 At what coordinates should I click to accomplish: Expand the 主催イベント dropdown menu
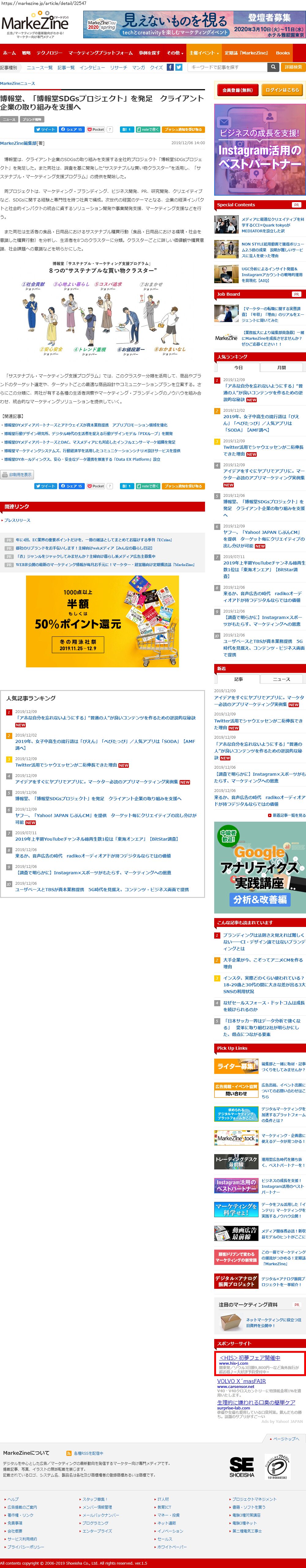tap(203, 53)
